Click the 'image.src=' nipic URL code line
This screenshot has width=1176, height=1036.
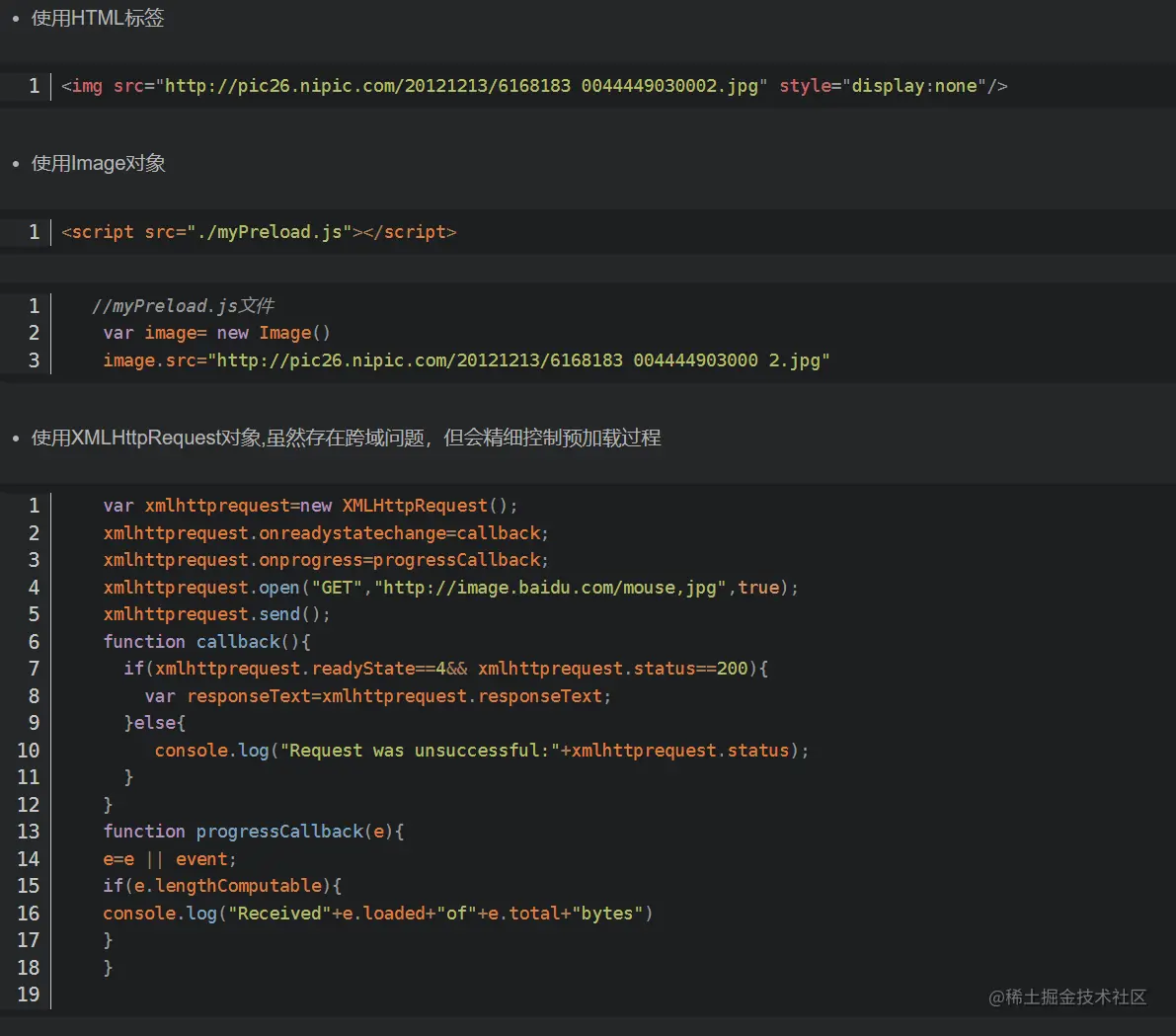466,360
